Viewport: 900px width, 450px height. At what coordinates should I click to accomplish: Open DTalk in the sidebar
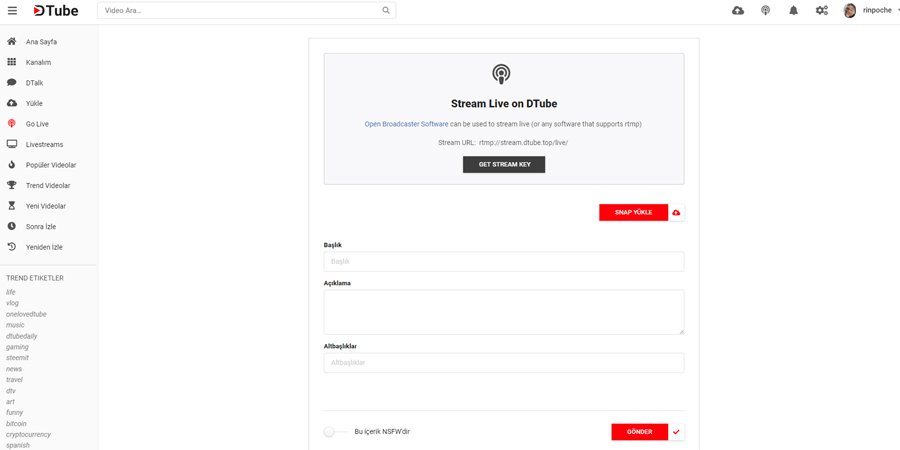coord(34,83)
